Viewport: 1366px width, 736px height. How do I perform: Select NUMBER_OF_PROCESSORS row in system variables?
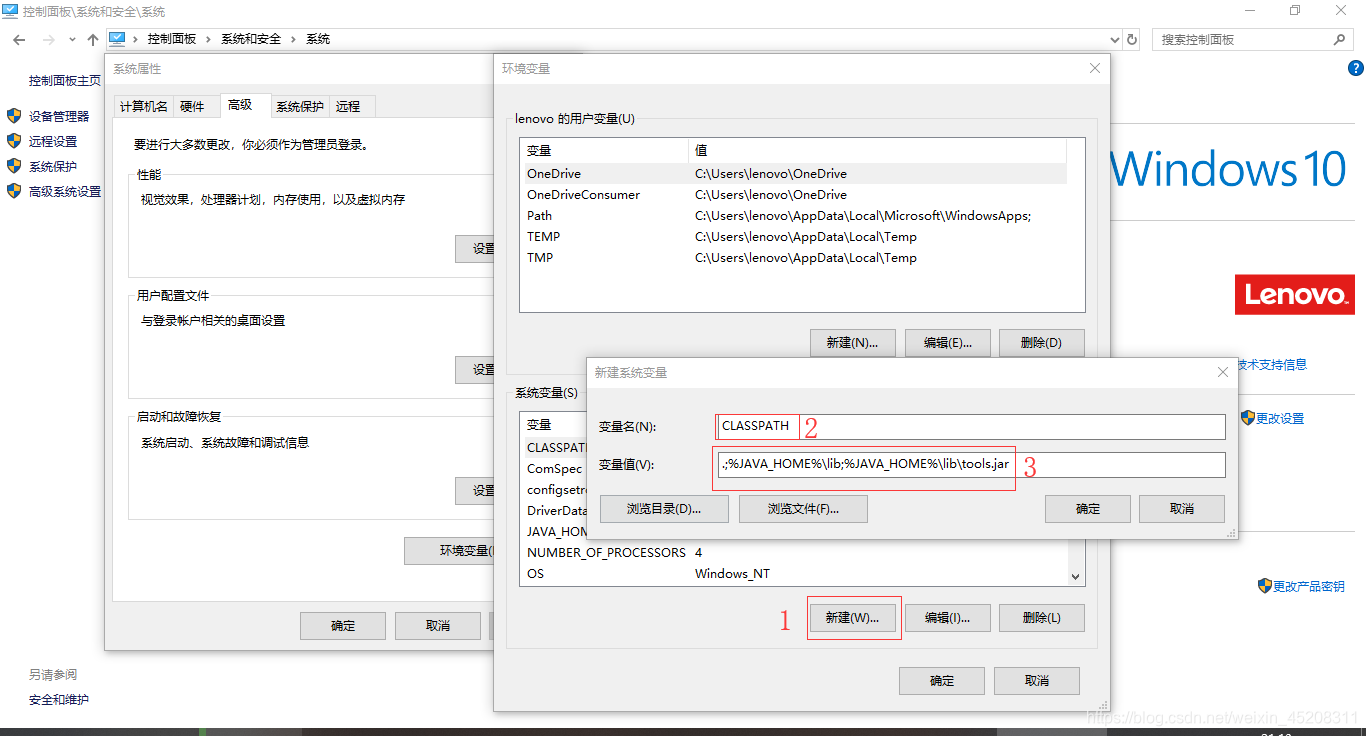click(x=795, y=552)
